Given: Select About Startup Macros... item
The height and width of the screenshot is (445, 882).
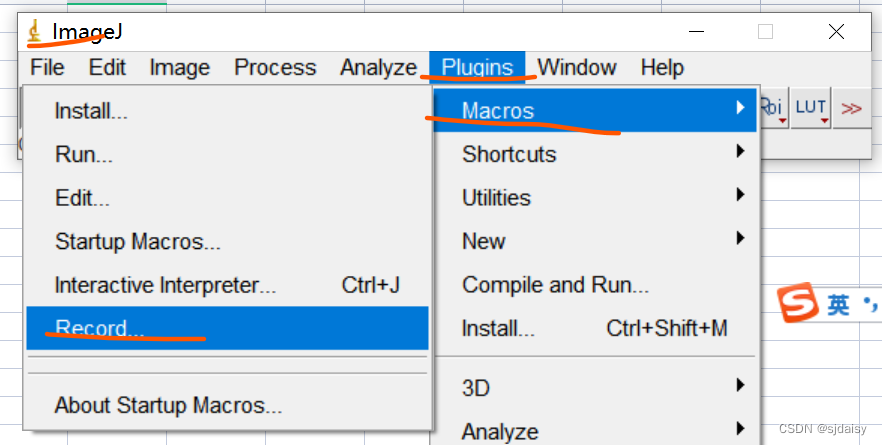Looking at the screenshot, I should pyautogui.click(x=227, y=405).
